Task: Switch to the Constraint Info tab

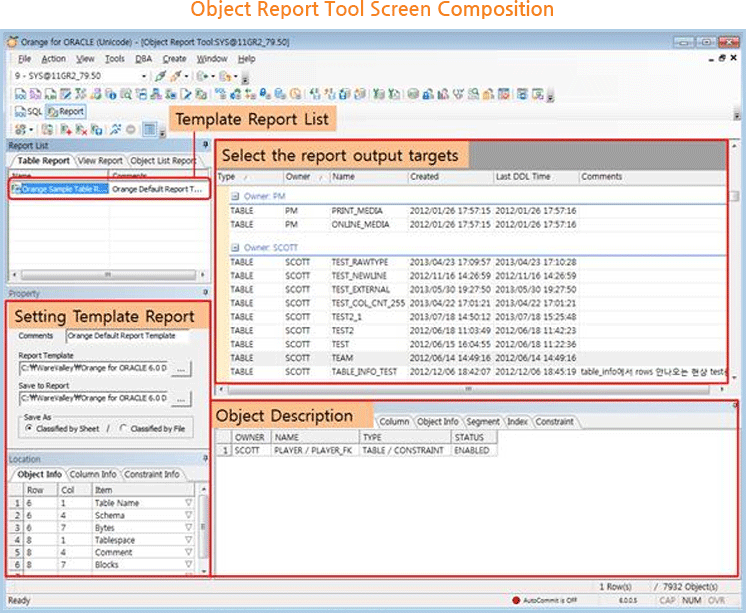Action: [152, 475]
